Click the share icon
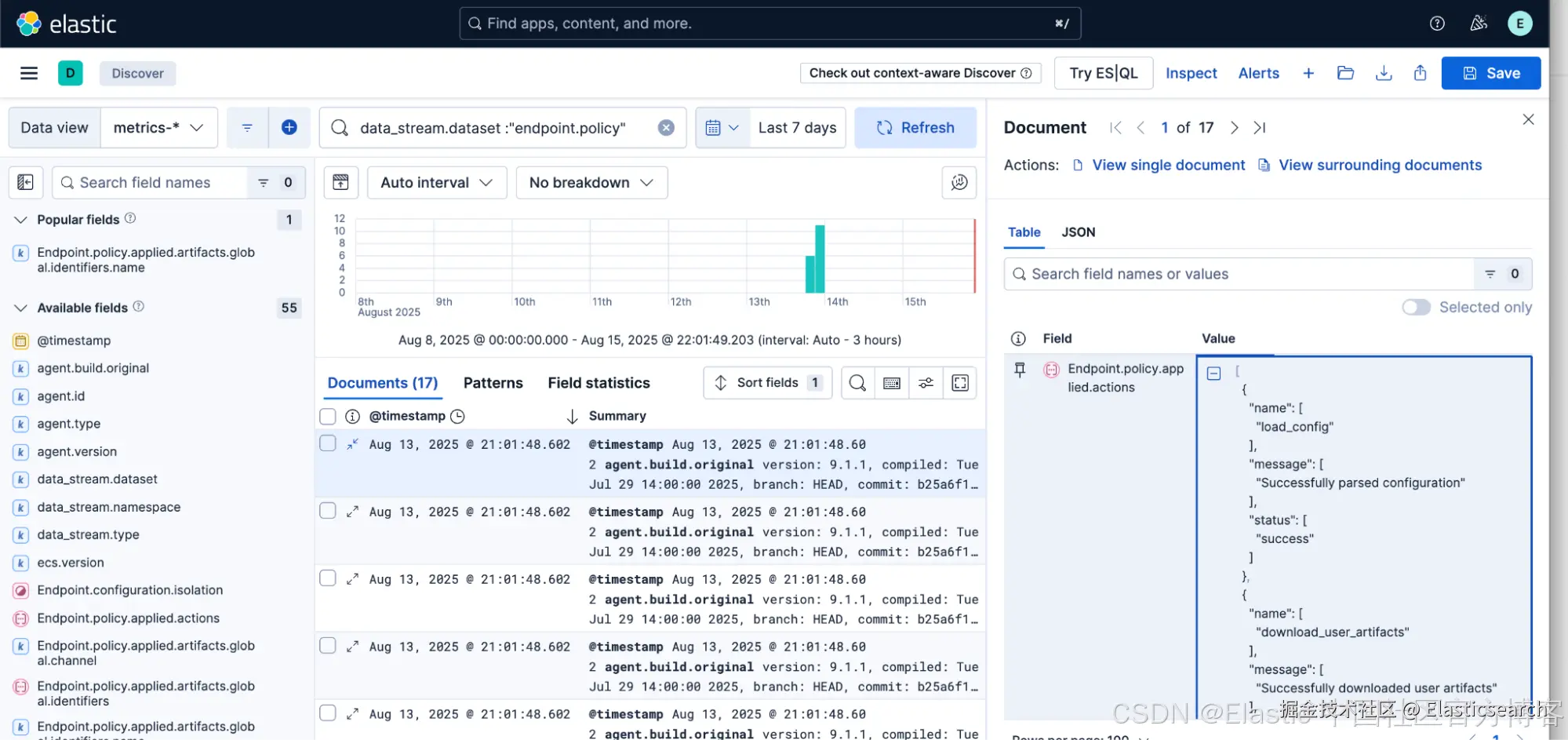This screenshot has width=1568, height=740. [x=1420, y=73]
